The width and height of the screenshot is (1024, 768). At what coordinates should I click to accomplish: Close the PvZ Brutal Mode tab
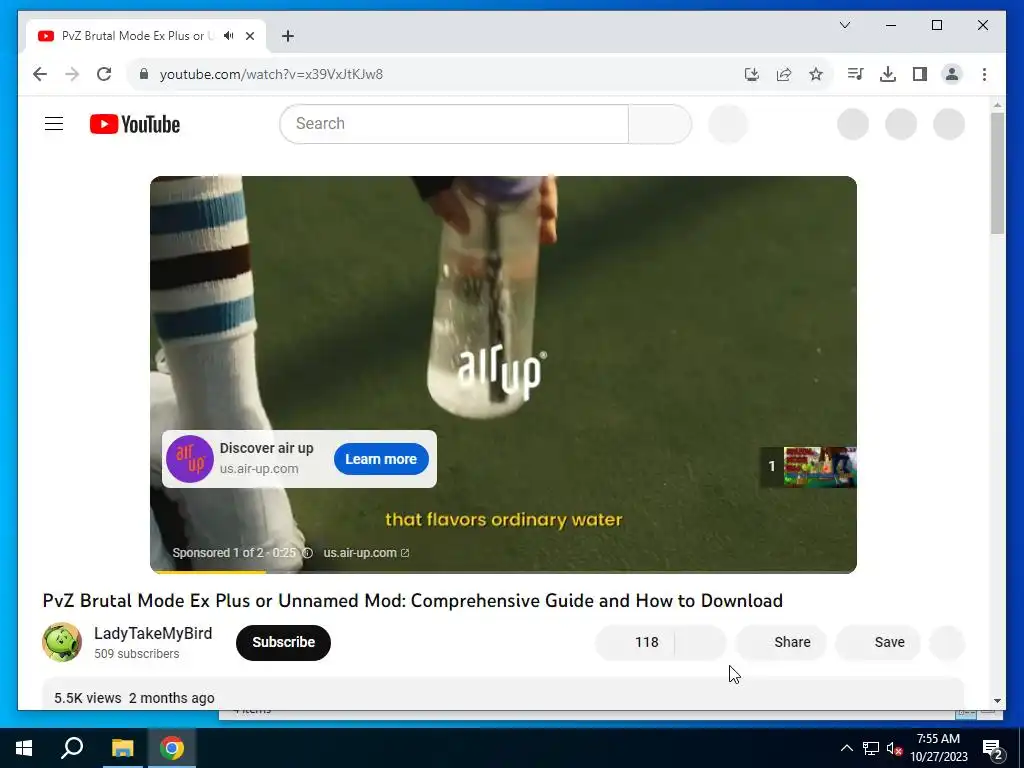point(250,36)
